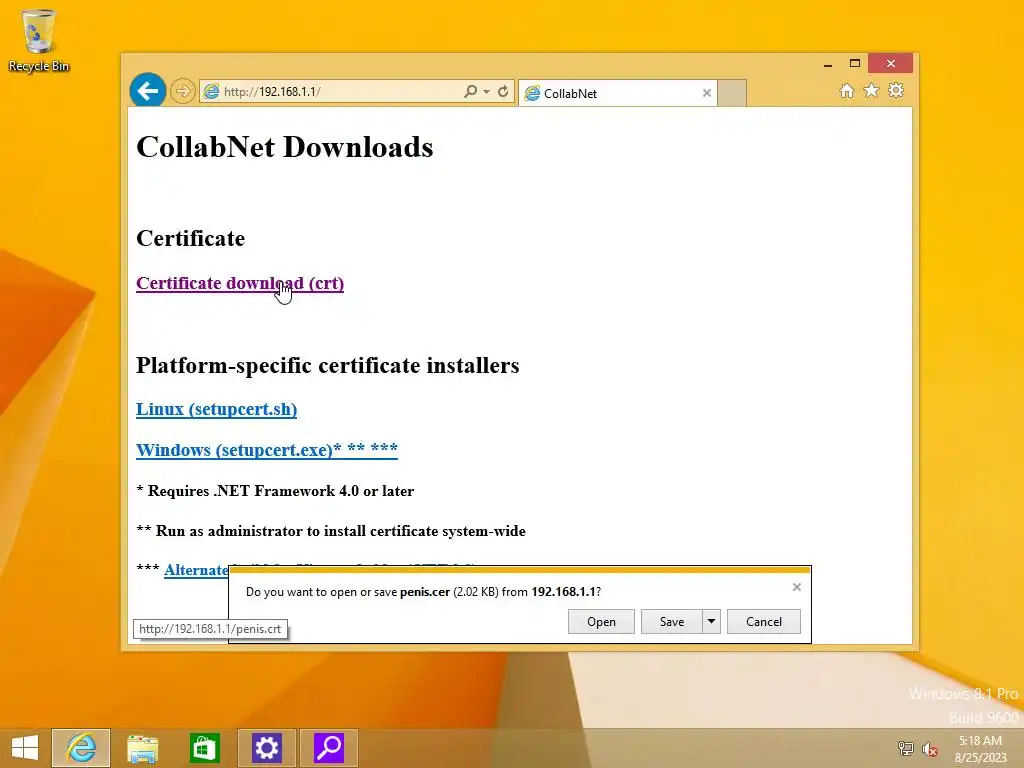
Task: Minimize the Internet Explorer window
Action: point(827,64)
